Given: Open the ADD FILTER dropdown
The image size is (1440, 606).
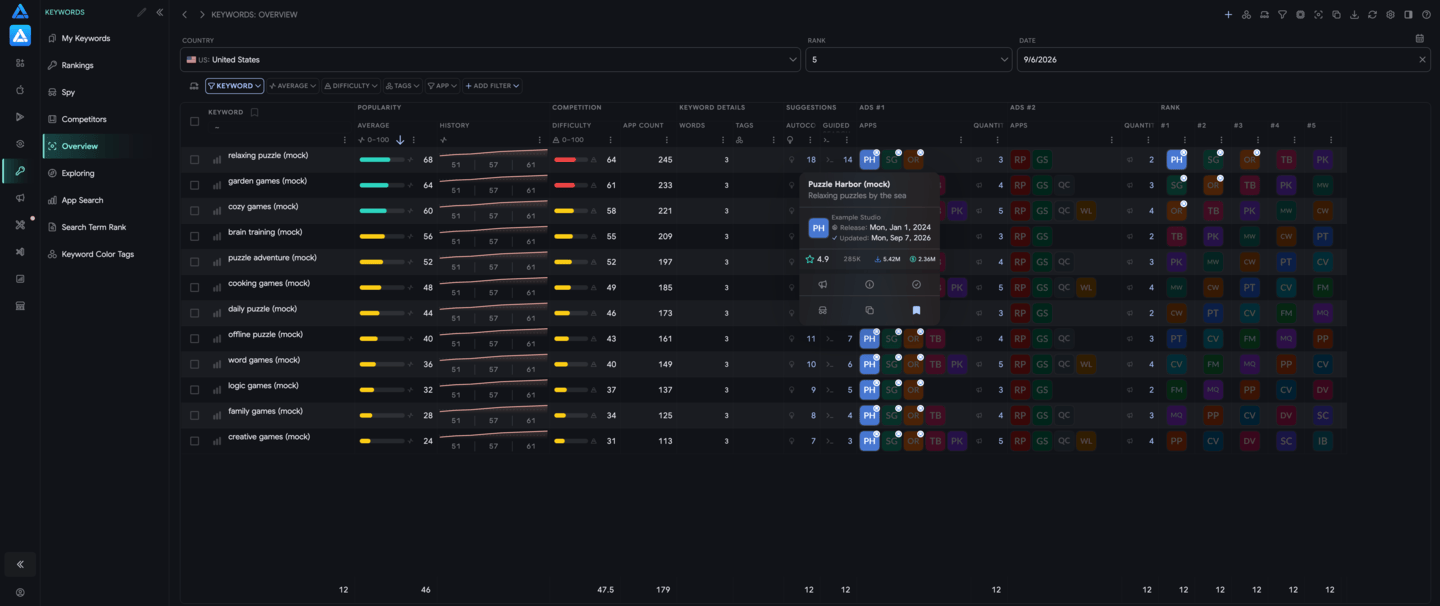Looking at the screenshot, I should coord(492,86).
